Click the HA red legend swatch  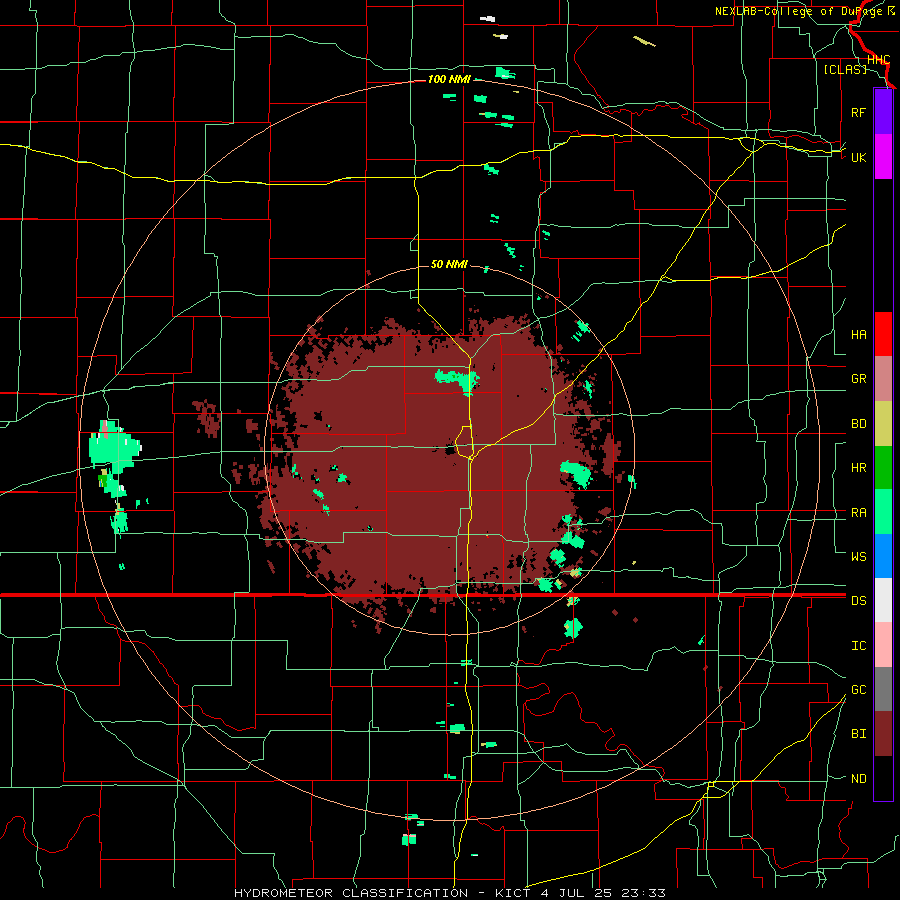[x=883, y=334]
